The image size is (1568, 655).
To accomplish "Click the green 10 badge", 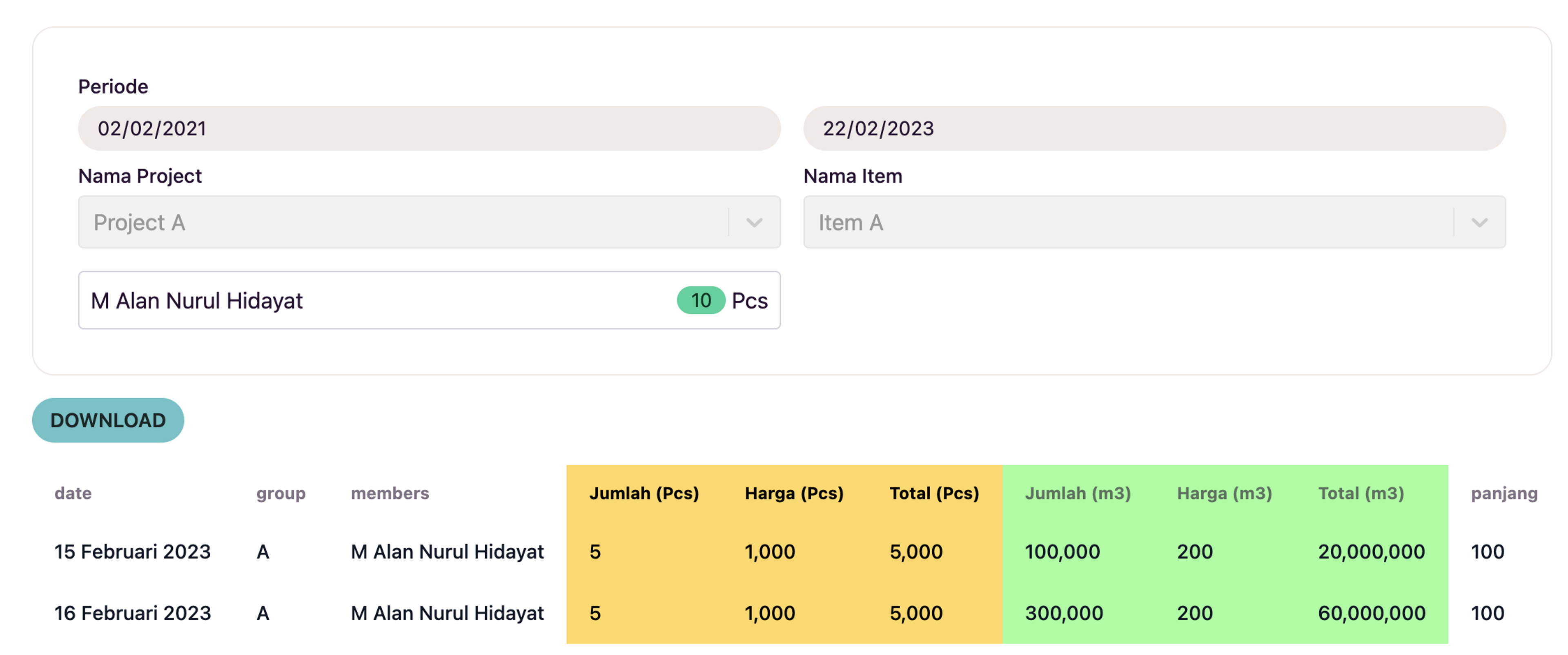I will (701, 300).
